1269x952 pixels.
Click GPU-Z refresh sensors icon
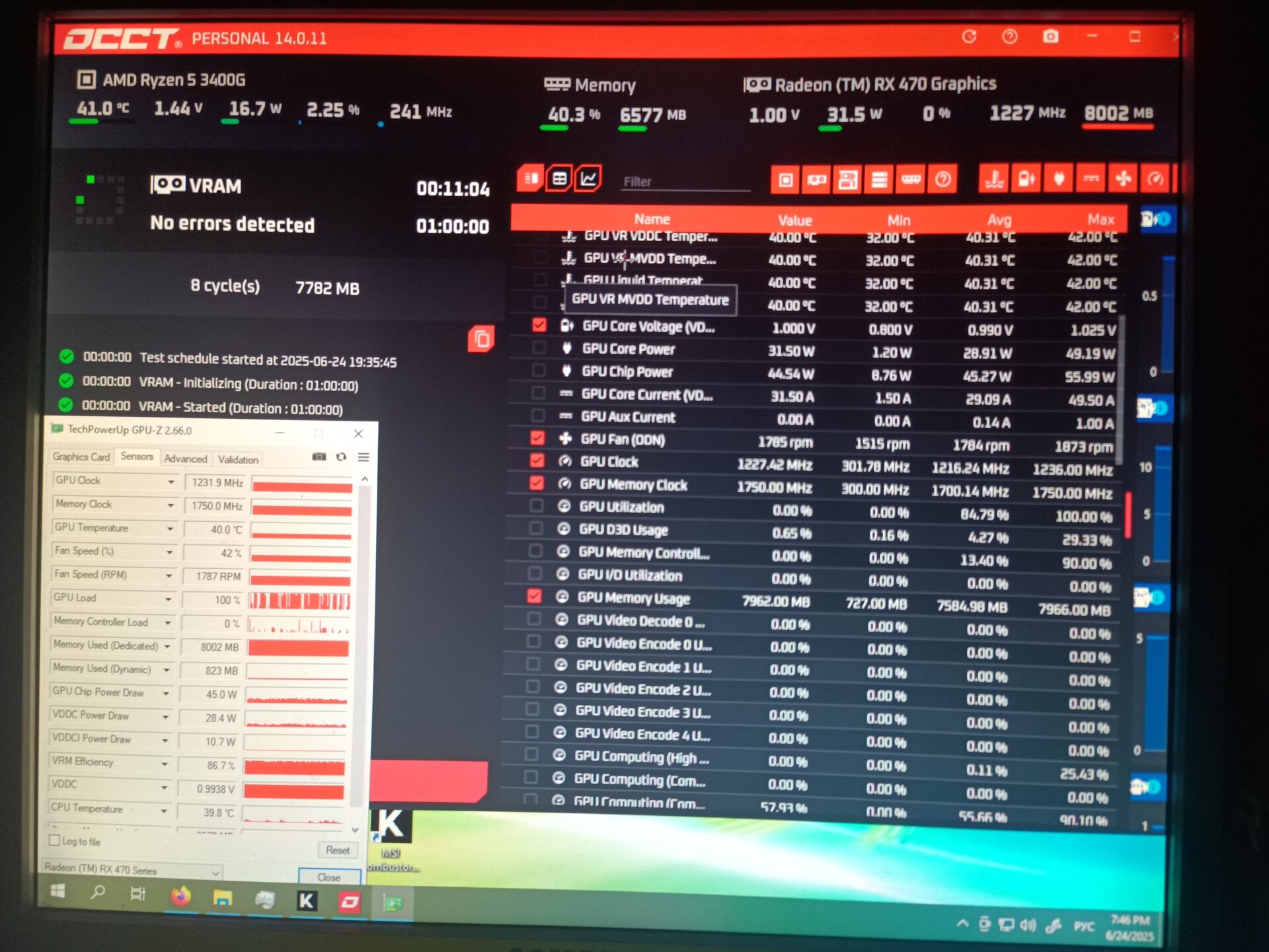(341, 457)
